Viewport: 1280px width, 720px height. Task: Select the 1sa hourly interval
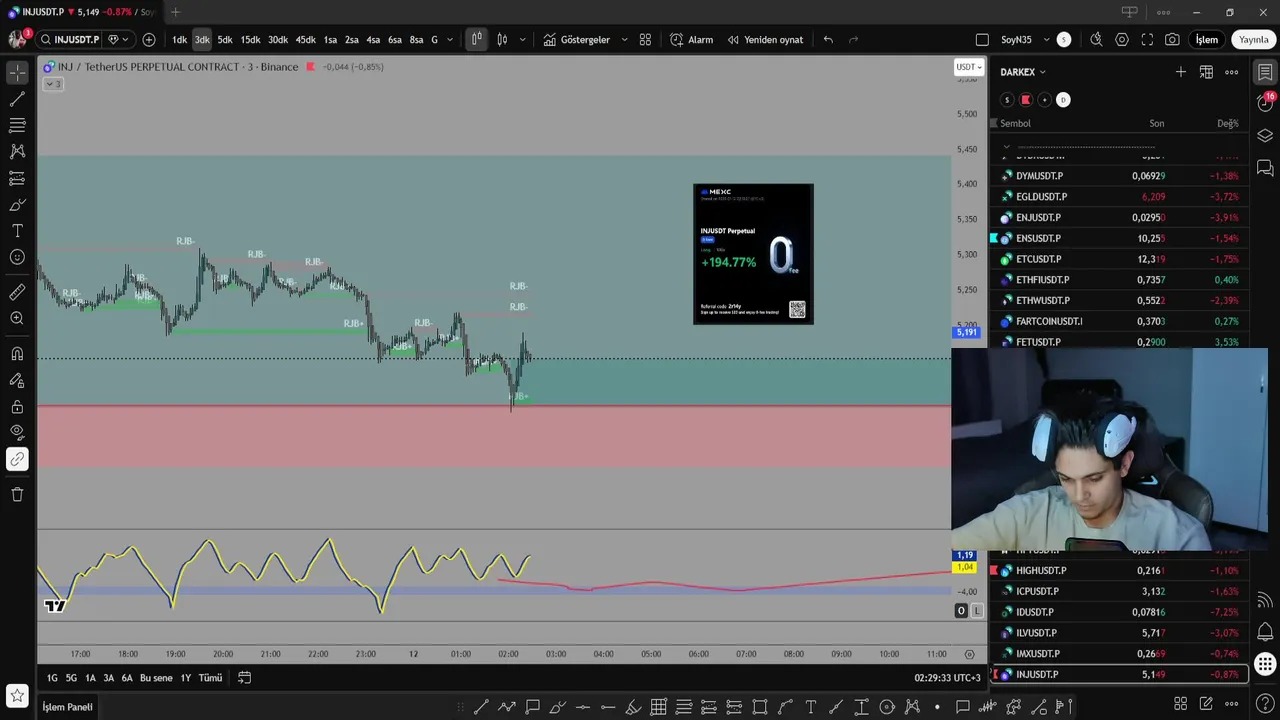[x=330, y=40]
